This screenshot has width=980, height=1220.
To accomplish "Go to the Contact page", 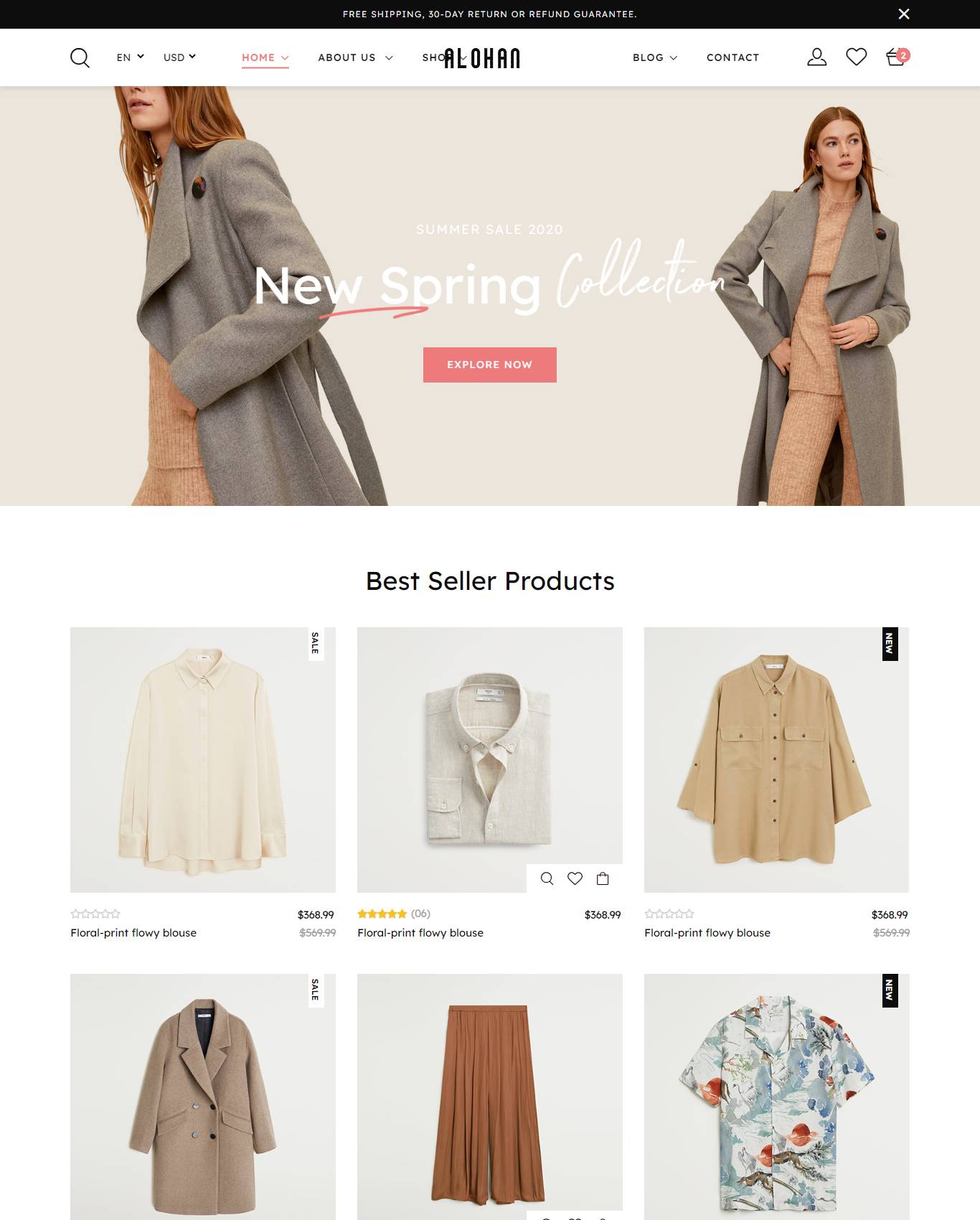I will (x=732, y=57).
